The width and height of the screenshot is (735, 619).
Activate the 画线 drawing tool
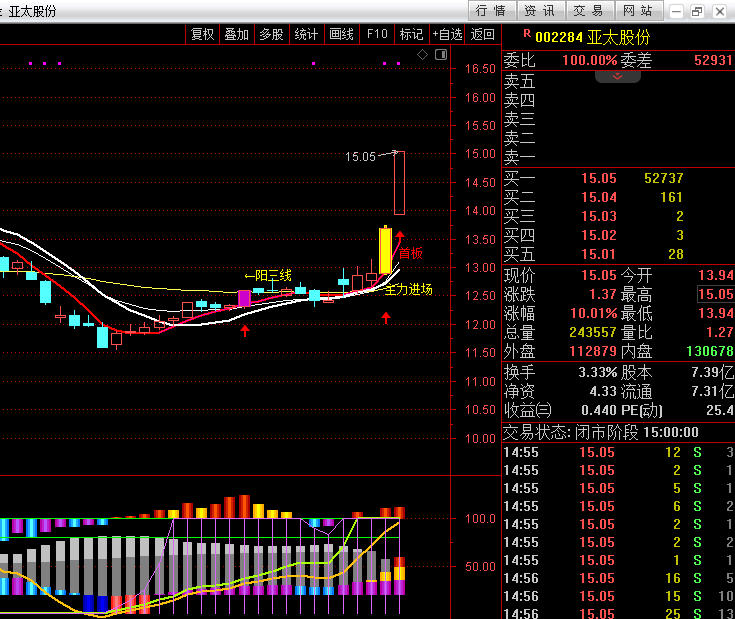[342, 34]
